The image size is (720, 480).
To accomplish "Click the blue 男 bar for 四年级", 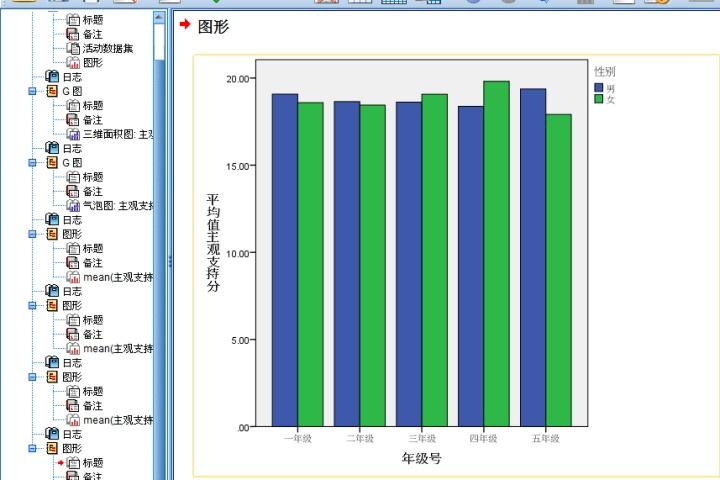I will point(471,266).
